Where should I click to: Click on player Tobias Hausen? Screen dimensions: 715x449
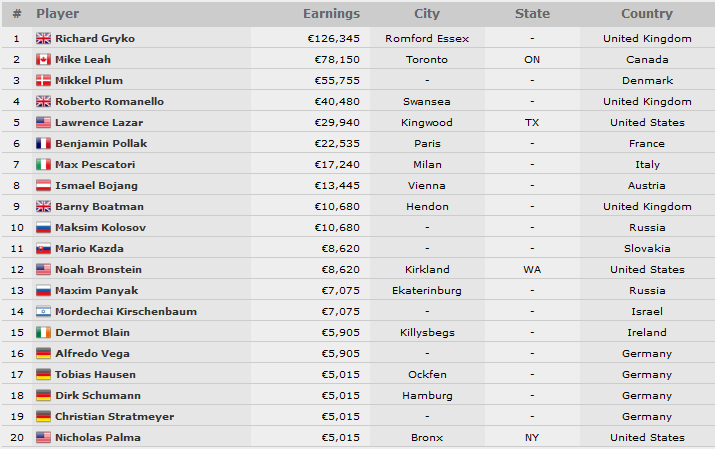point(95,374)
